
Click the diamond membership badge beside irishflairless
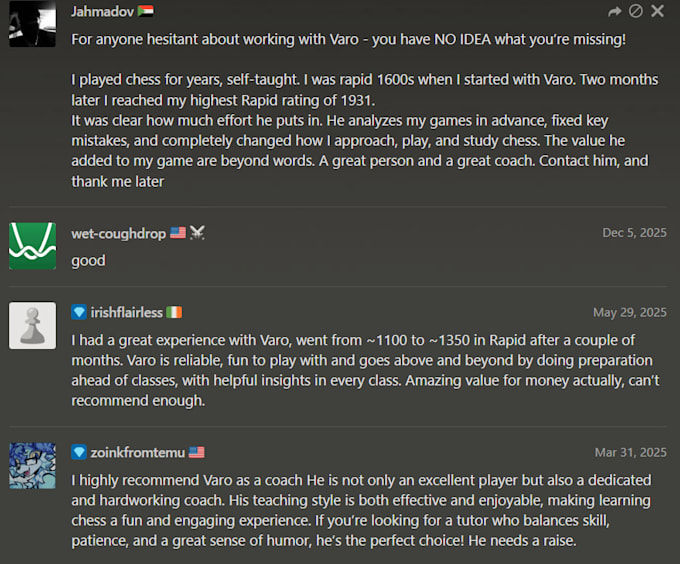(79, 312)
